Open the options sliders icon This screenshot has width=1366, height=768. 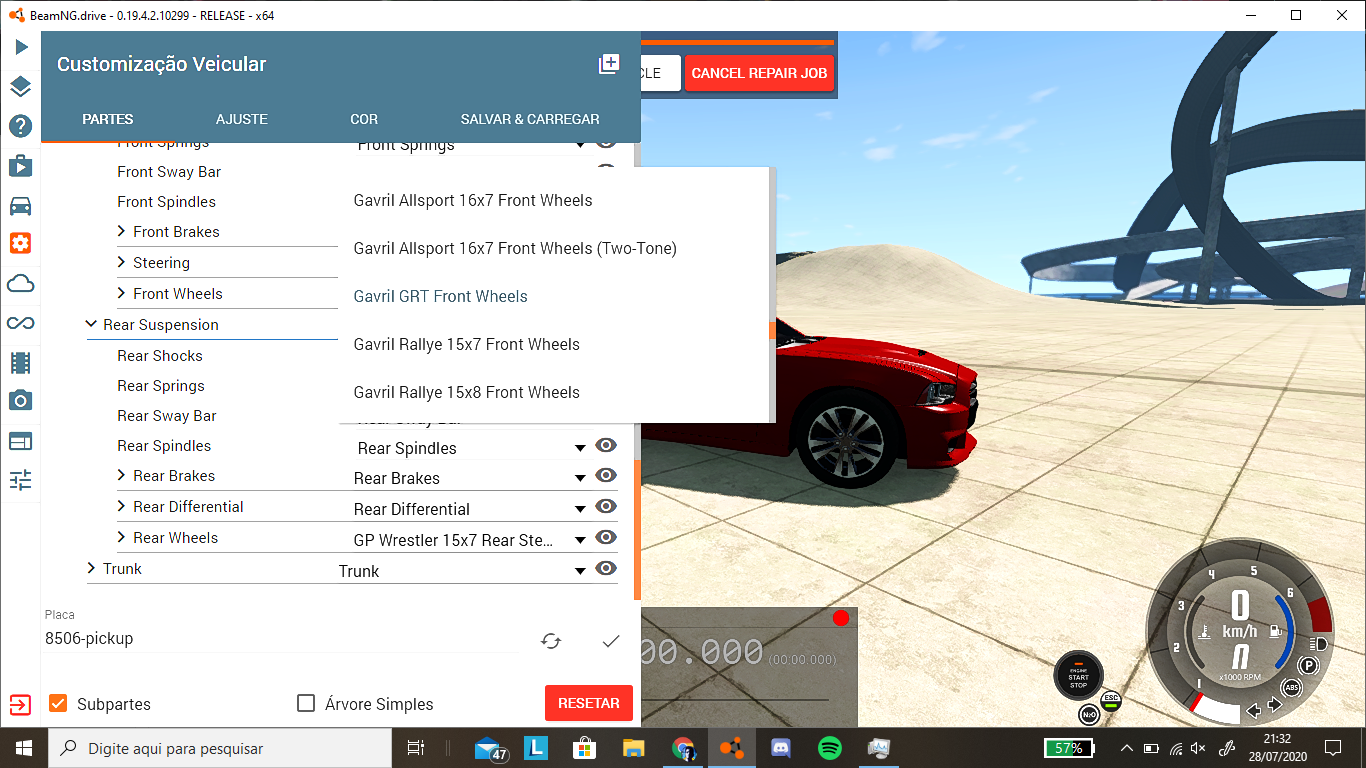pos(20,480)
